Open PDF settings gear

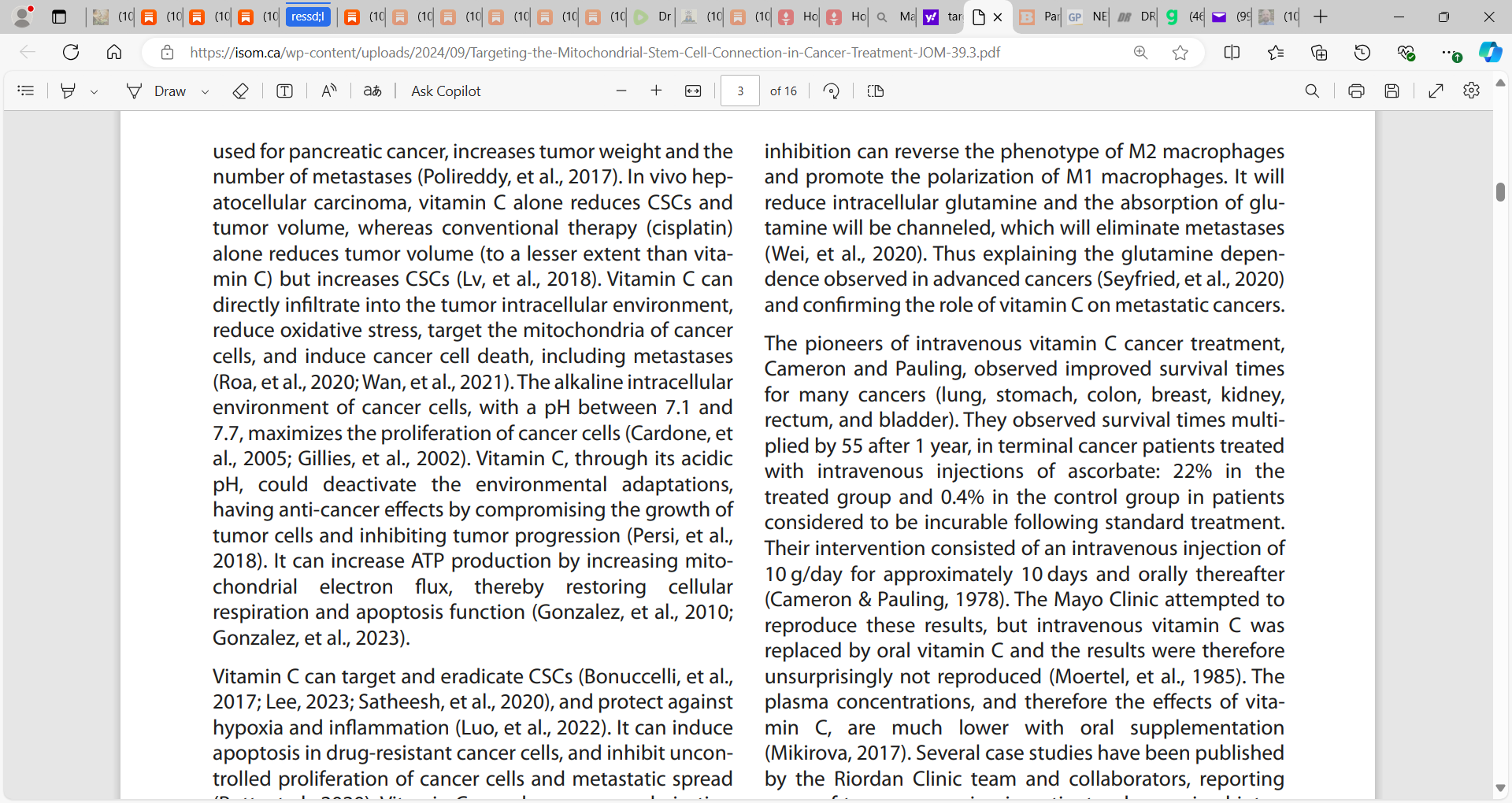[1471, 91]
